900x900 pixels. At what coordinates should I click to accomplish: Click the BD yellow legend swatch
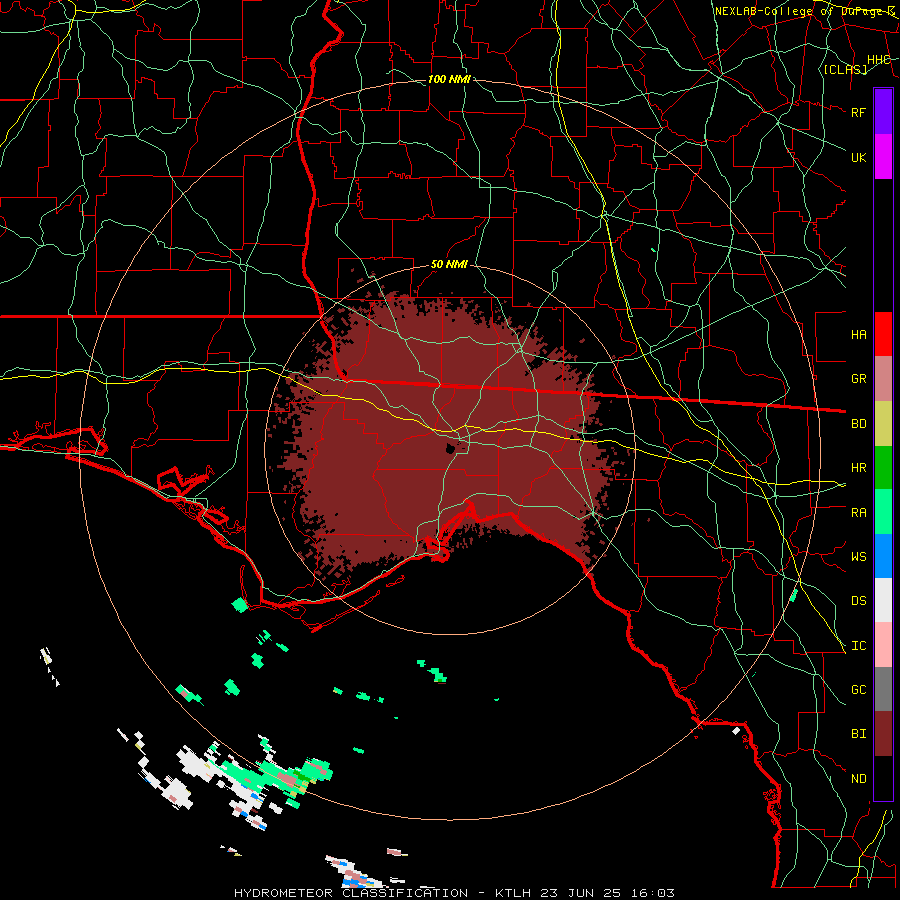pyautogui.click(x=883, y=424)
